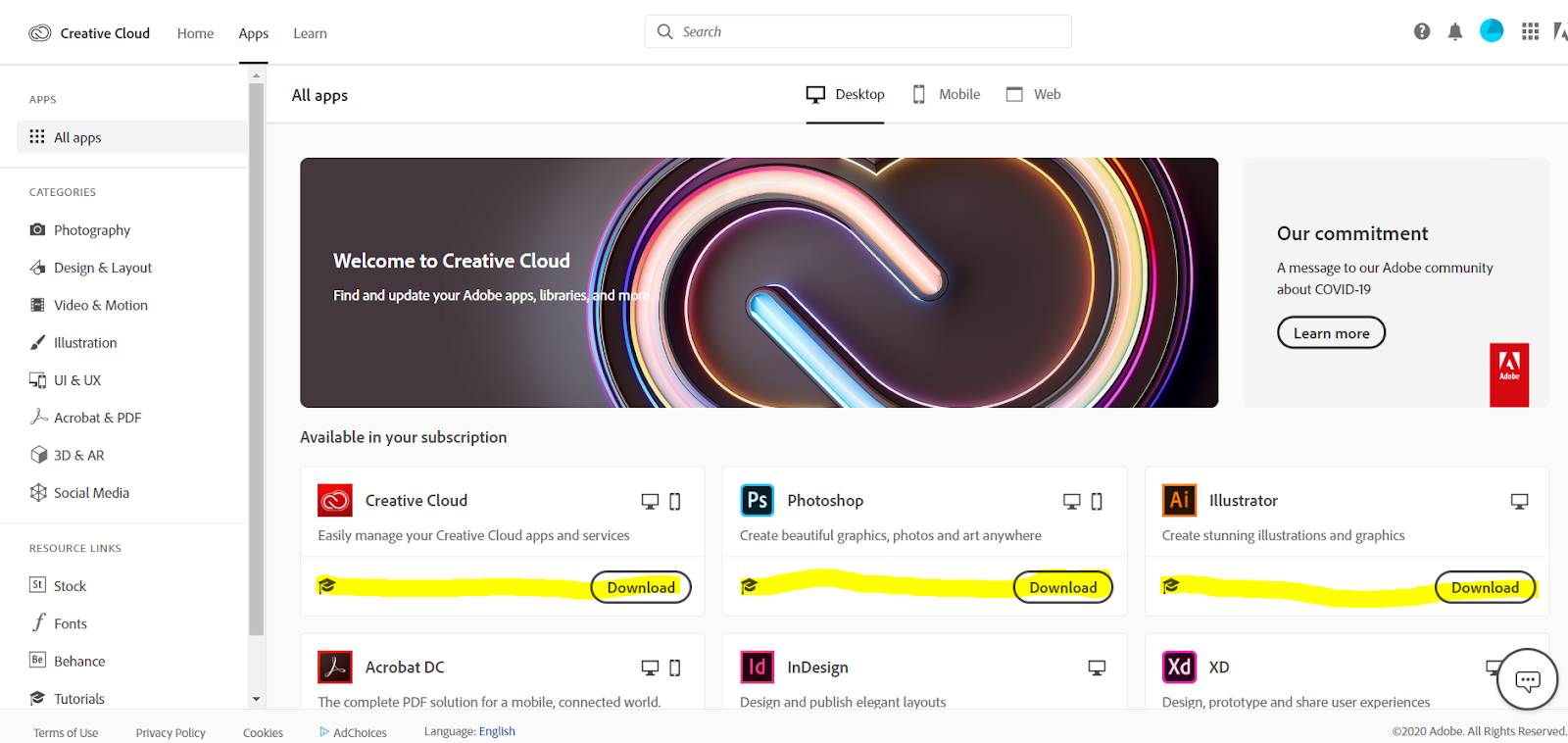Click the sidebar scrollbar up arrow
Screen dimensions: 1568x743
click(x=257, y=74)
